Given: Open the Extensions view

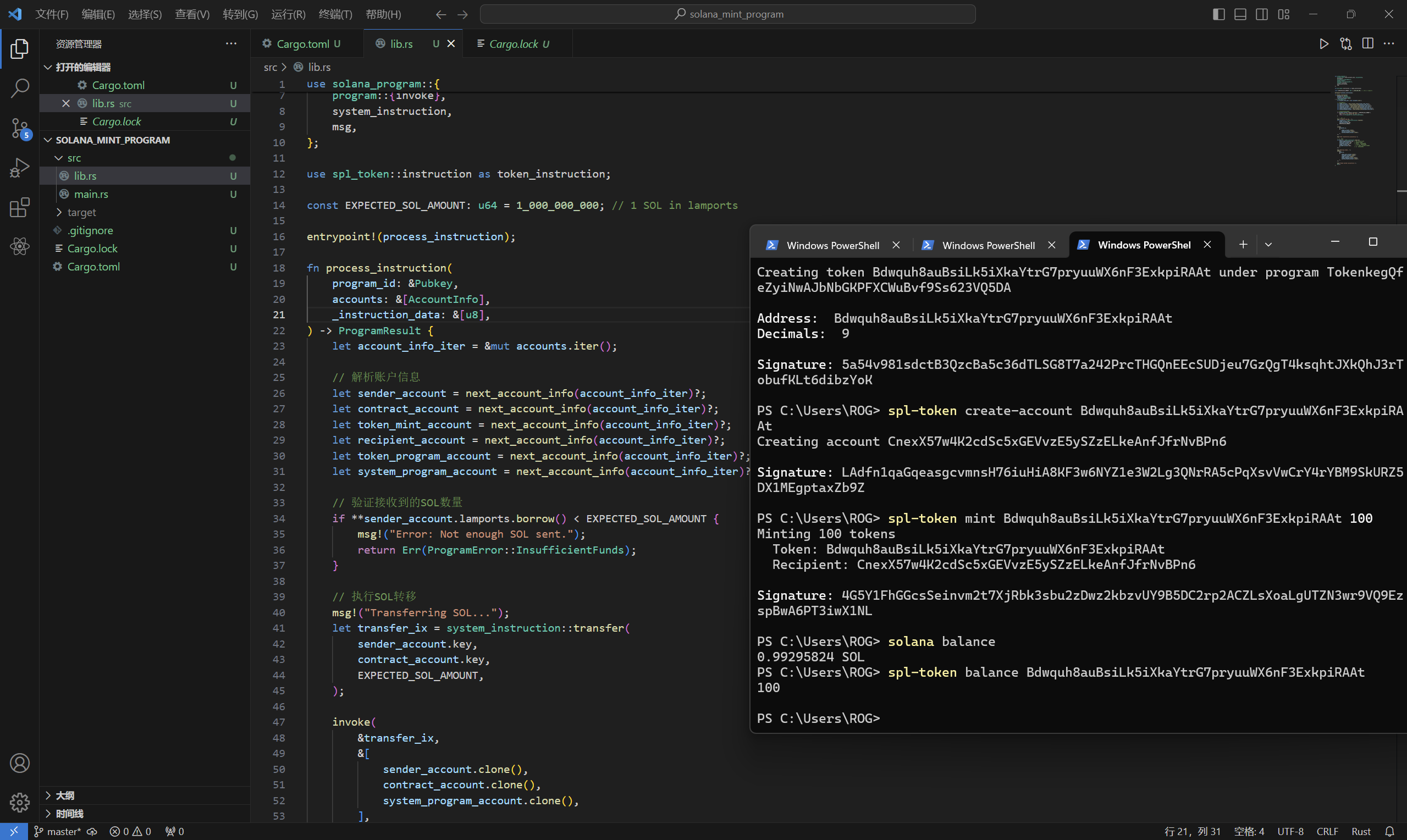Looking at the screenshot, I should tap(19, 207).
